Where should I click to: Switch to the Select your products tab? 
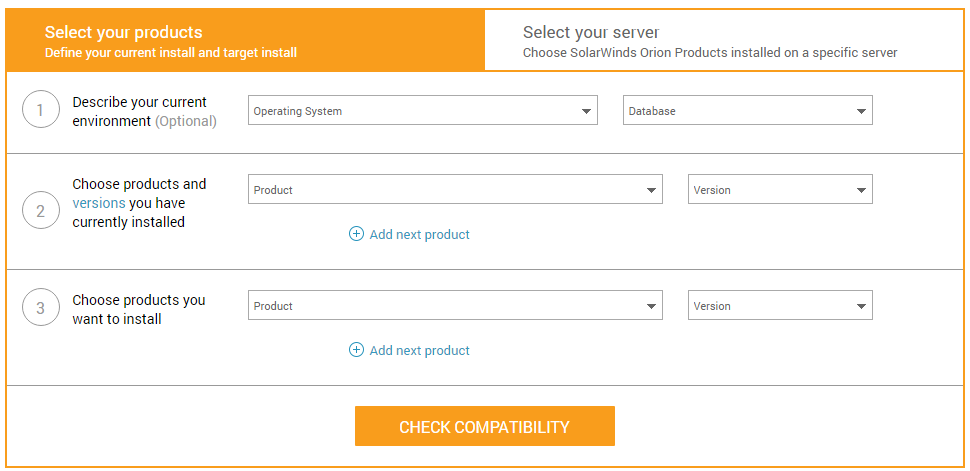245,41
